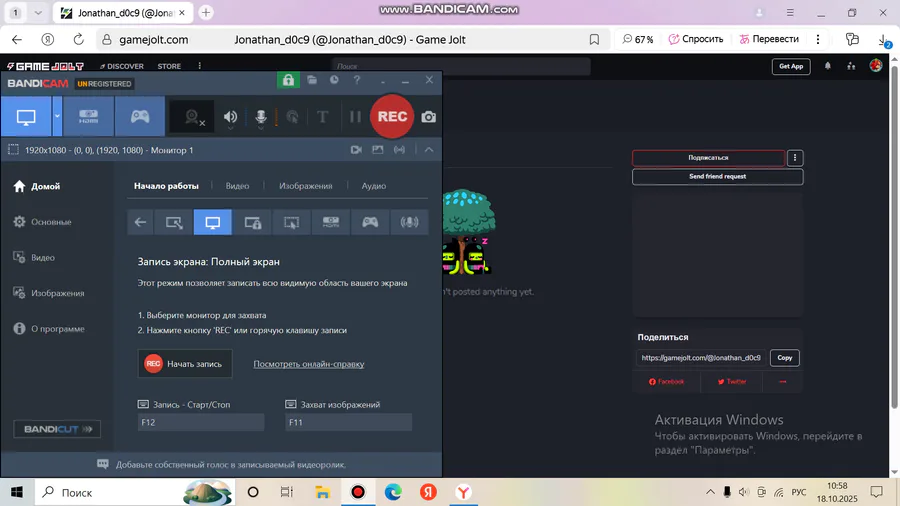The image size is (900, 506).
Task: Open DISCOVER in Game Jolt navigation
Action: (x=122, y=67)
